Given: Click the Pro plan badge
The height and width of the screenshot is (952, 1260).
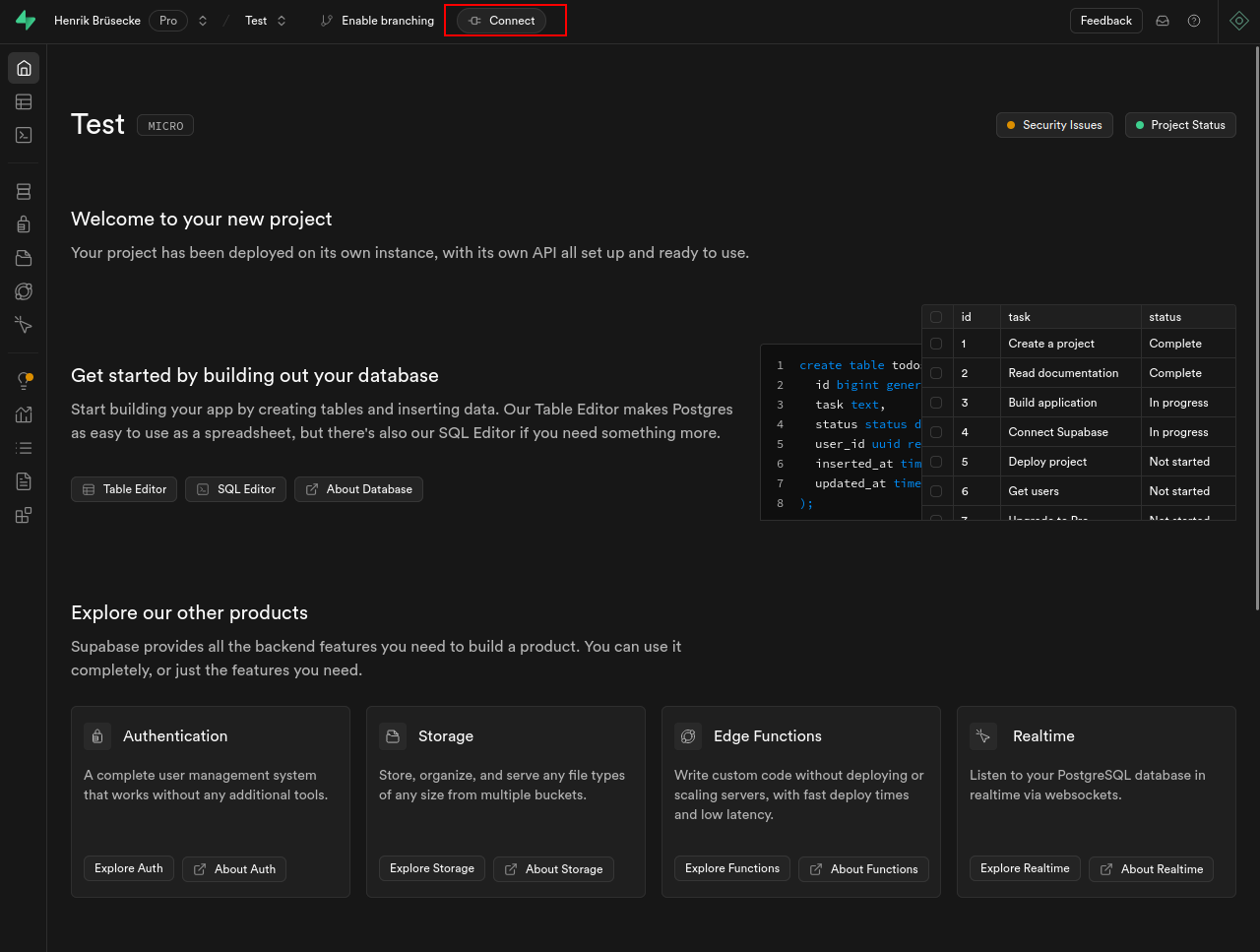Looking at the screenshot, I should tap(168, 21).
